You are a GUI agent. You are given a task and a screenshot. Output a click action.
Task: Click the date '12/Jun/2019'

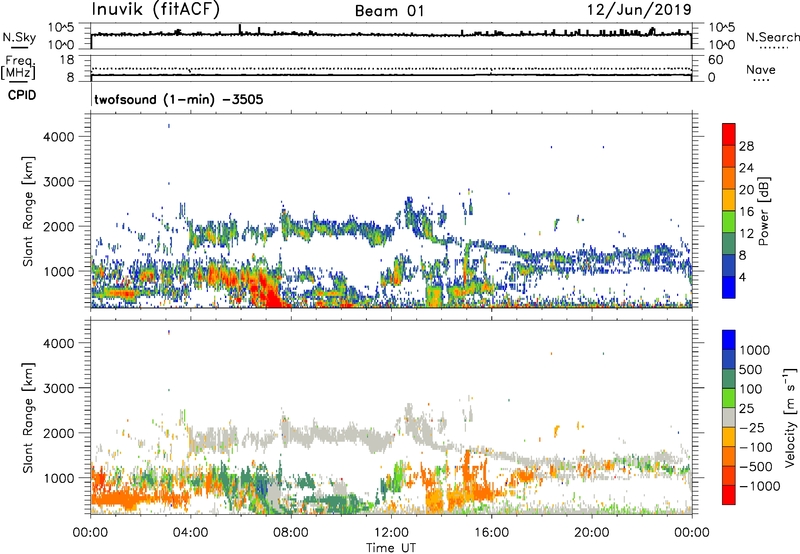[639, 10]
